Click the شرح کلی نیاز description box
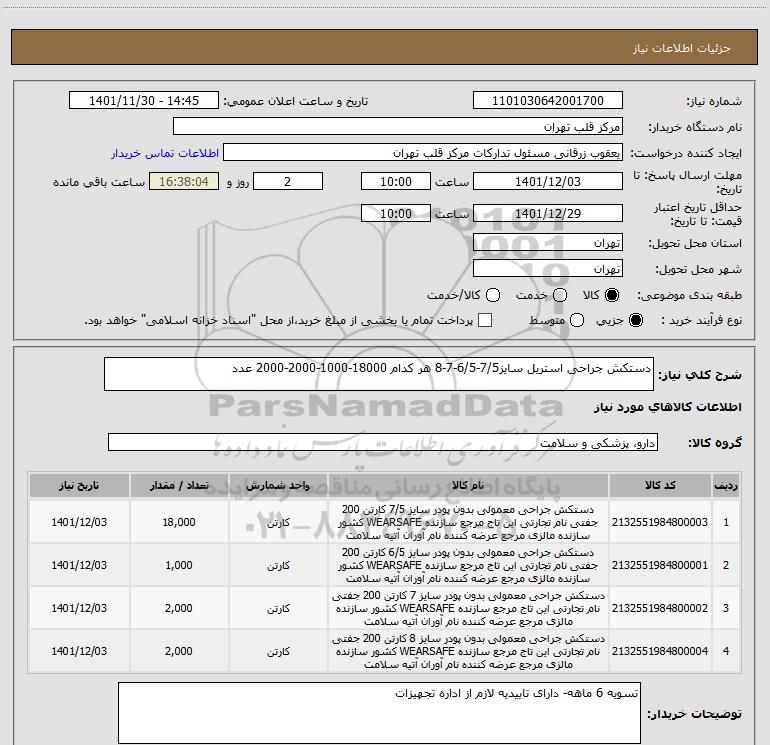Screen dimensions: 770x745 click(x=379, y=374)
